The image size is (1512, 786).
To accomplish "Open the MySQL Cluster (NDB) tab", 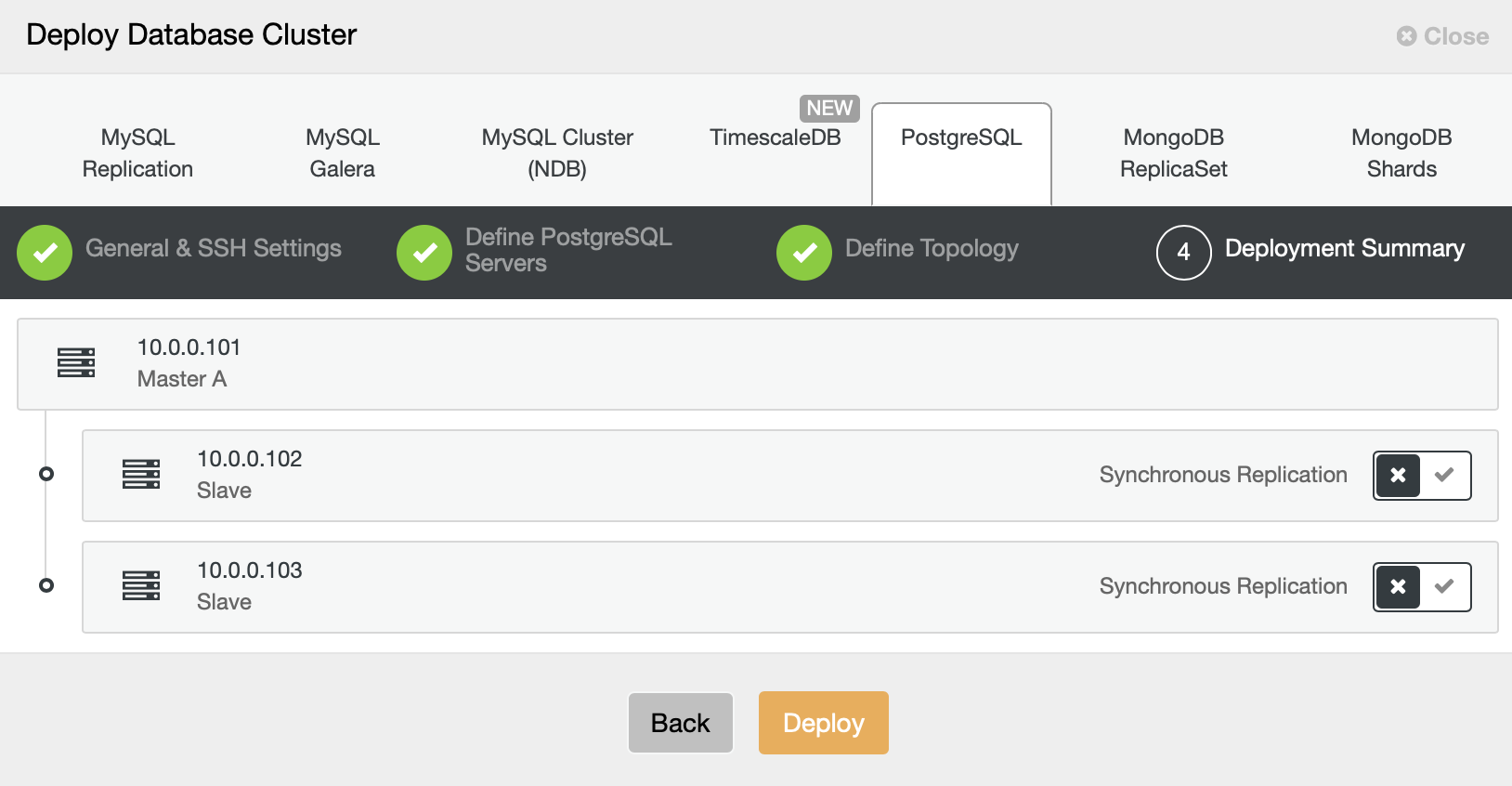I will [x=557, y=153].
